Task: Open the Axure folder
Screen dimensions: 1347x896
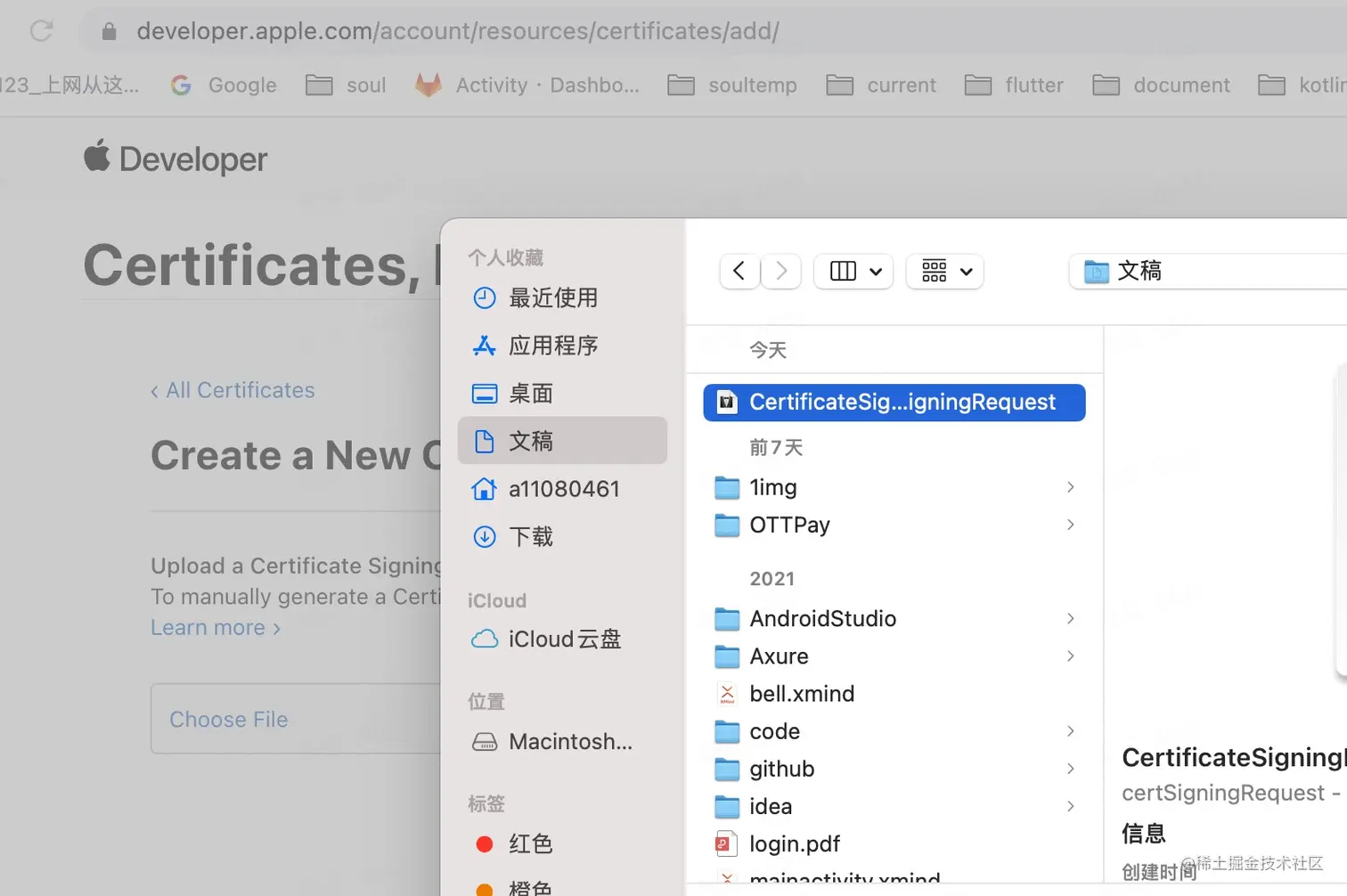Action: tap(894, 656)
